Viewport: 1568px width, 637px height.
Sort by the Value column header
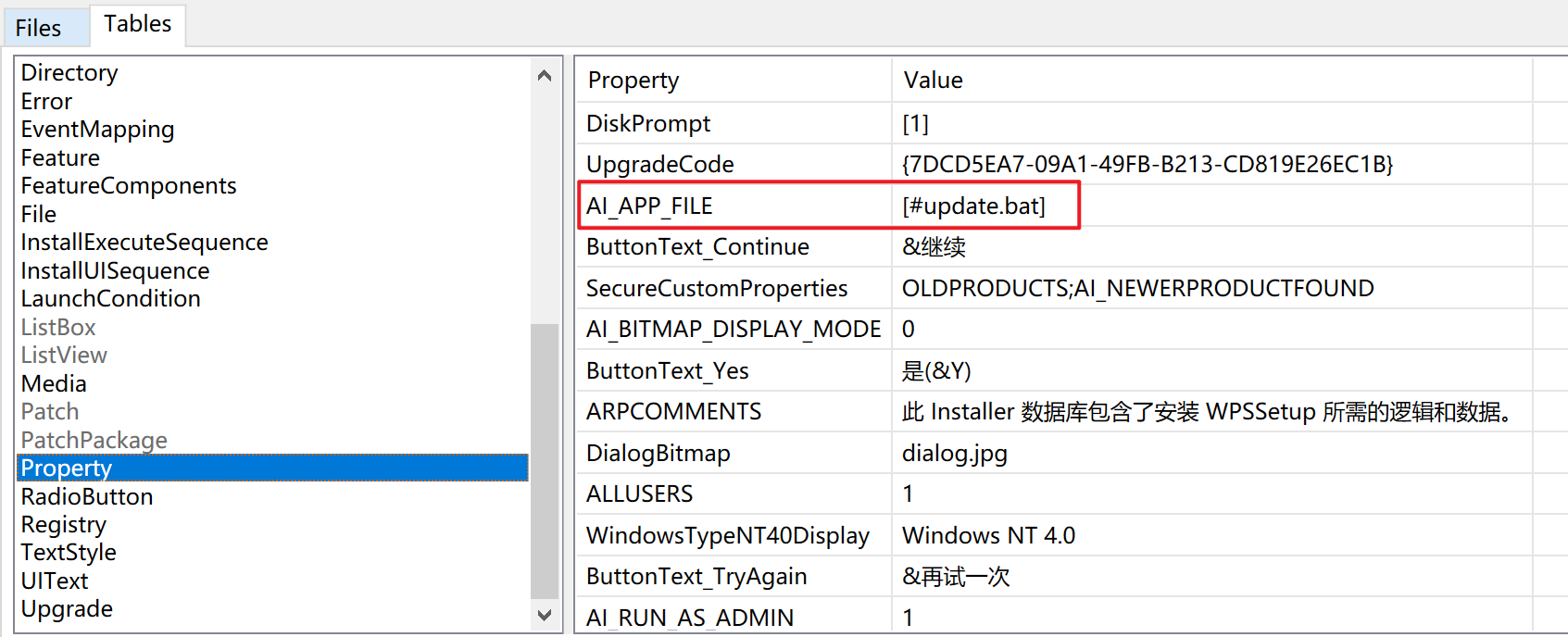click(933, 81)
